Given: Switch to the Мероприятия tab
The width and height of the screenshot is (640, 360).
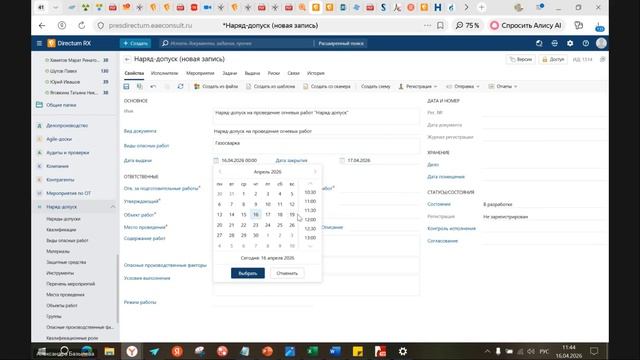Looking at the screenshot, I should point(200,73).
